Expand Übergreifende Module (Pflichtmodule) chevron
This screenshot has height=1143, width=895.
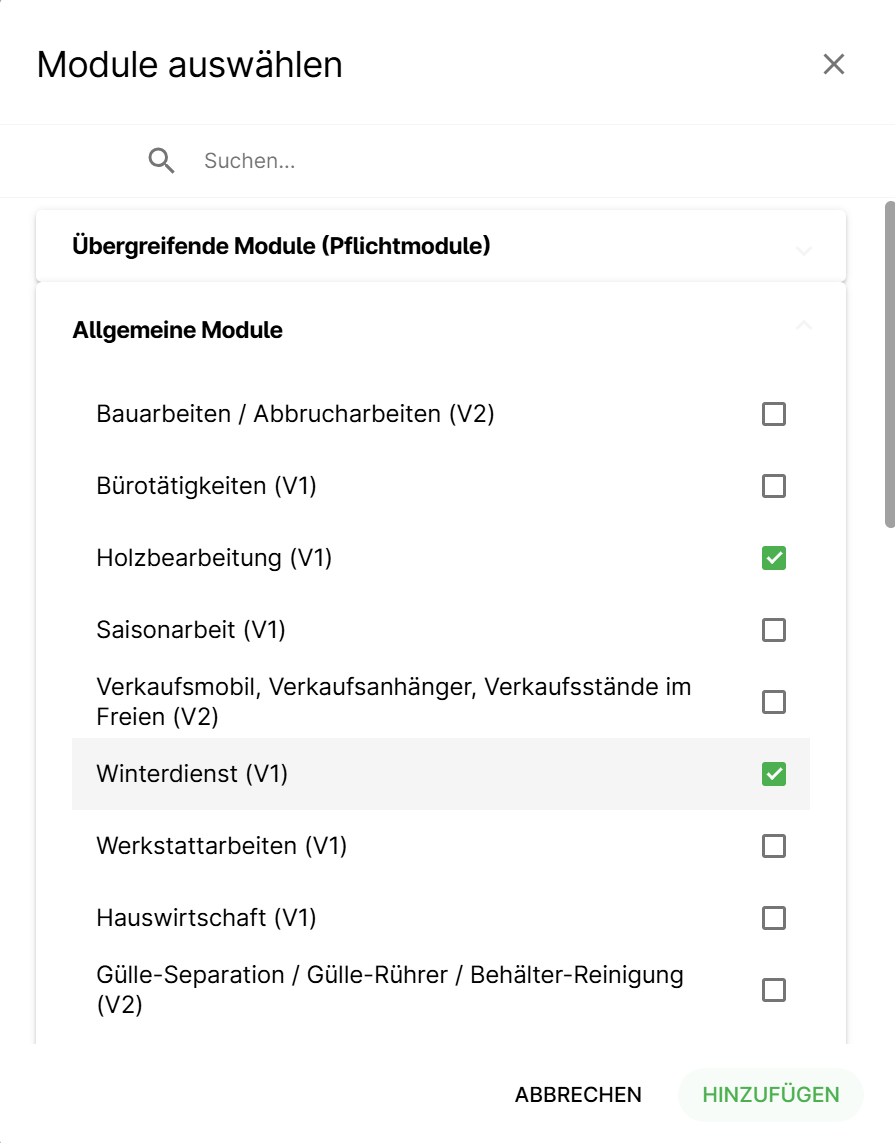click(x=804, y=250)
